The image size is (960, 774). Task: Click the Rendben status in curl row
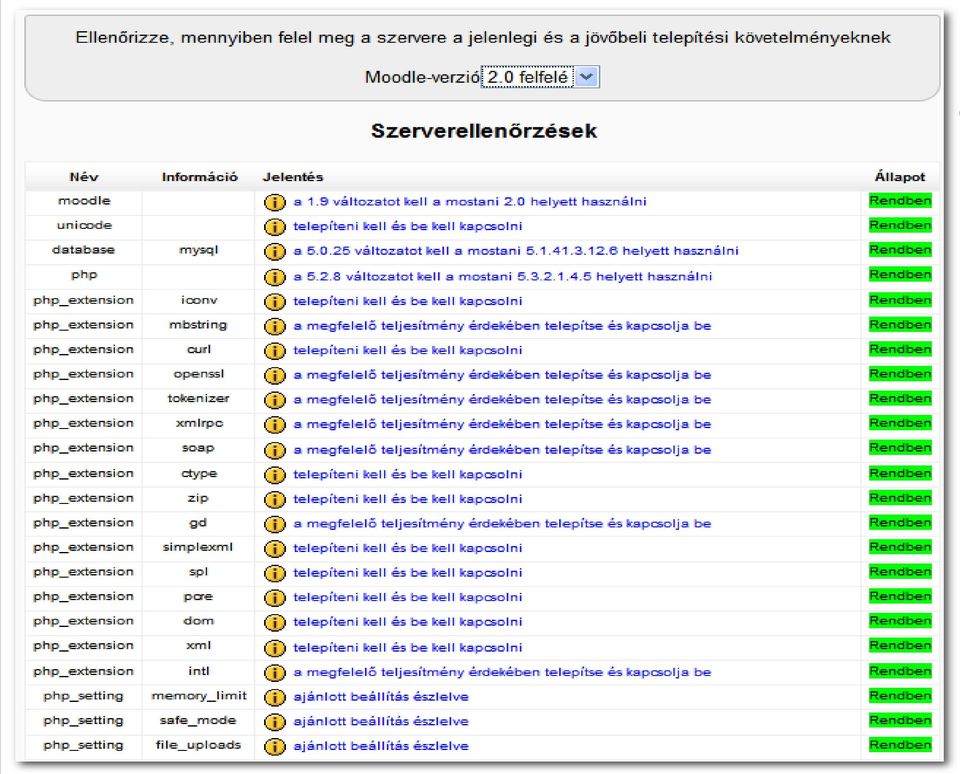900,349
